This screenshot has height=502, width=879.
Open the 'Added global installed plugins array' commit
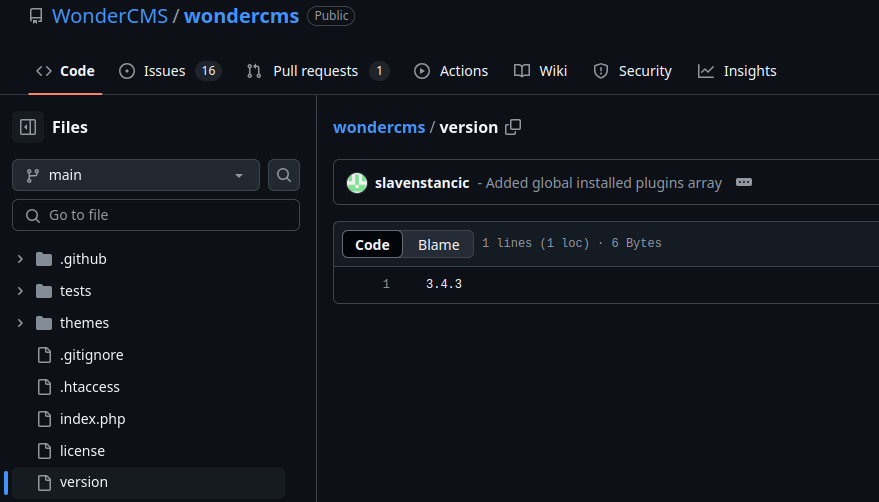[x=603, y=183]
